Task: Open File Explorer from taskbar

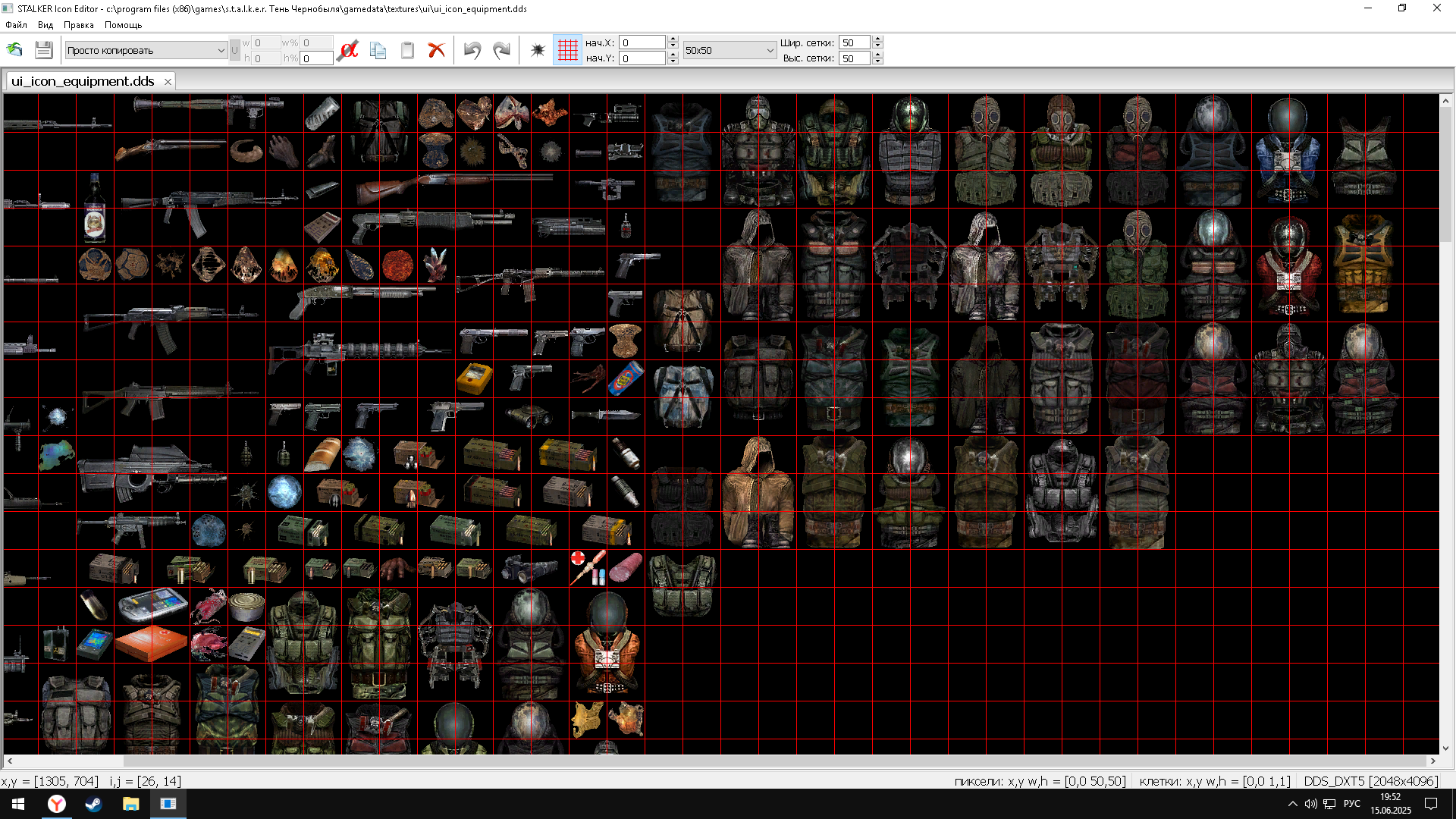Action: (130, 804)
